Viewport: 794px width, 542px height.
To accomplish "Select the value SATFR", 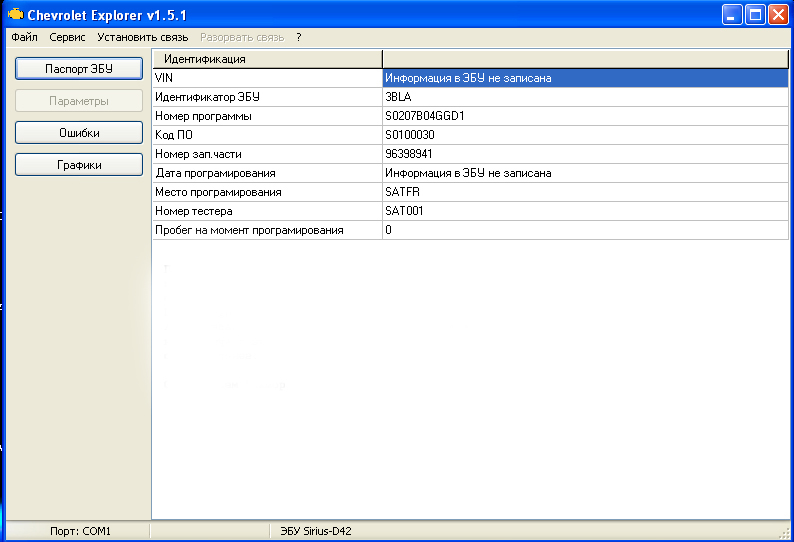I will pyautogui.click(x=585, y=192).
